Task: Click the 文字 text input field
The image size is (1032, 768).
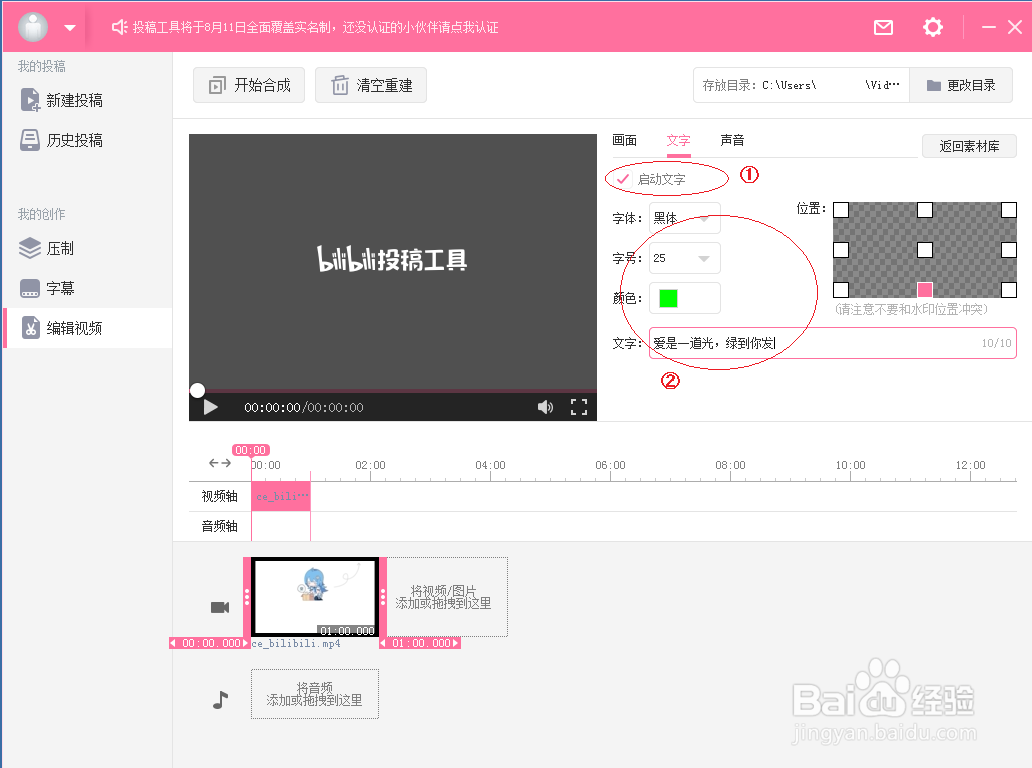Action: click(x=833, y=343)
